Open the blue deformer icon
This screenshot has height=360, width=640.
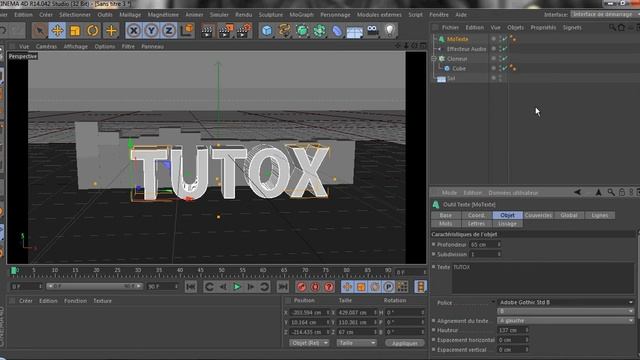tap(337, 31)
